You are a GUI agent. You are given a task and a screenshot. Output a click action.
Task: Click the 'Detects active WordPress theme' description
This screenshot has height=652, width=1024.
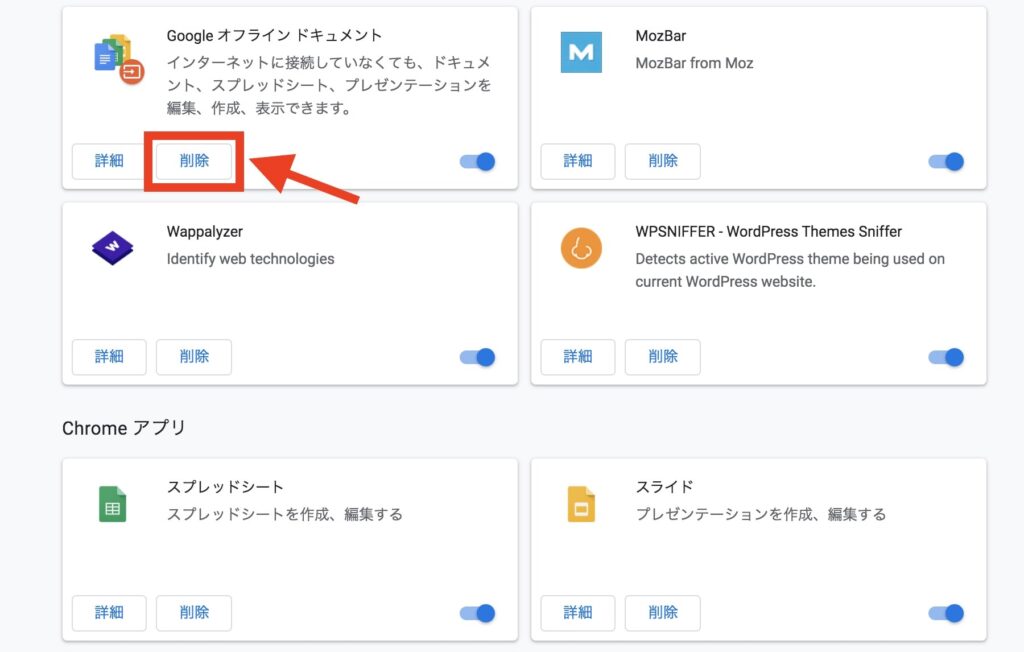pyautogui.click(x=790, y=270)
